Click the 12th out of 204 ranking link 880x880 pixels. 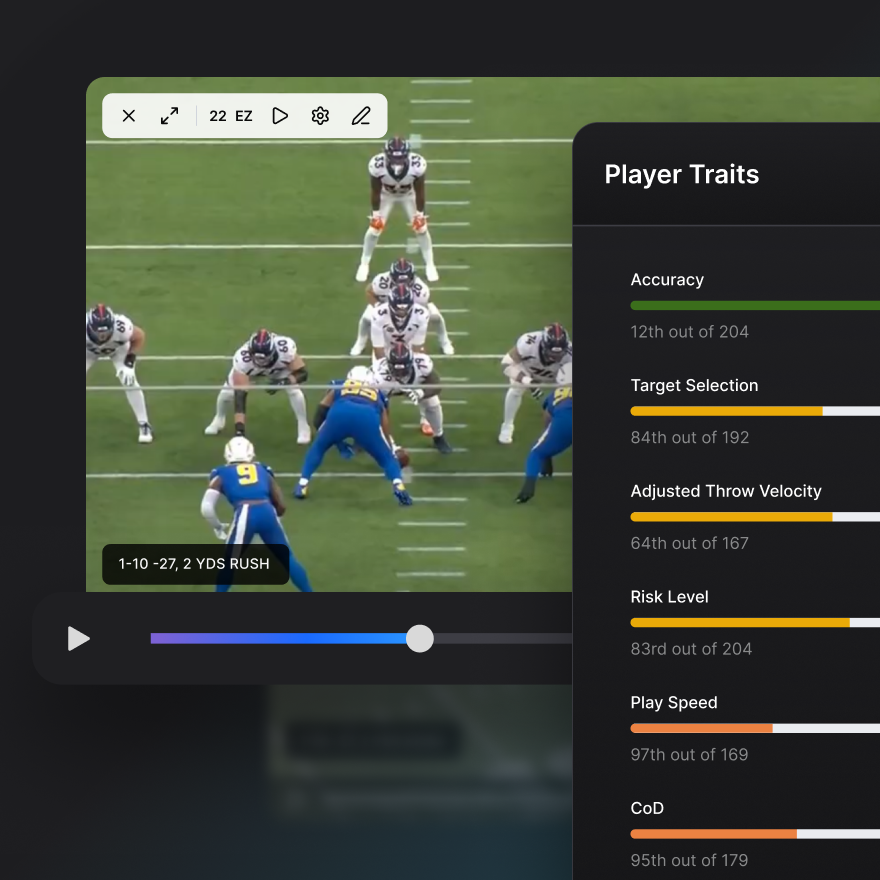[690, 331]
